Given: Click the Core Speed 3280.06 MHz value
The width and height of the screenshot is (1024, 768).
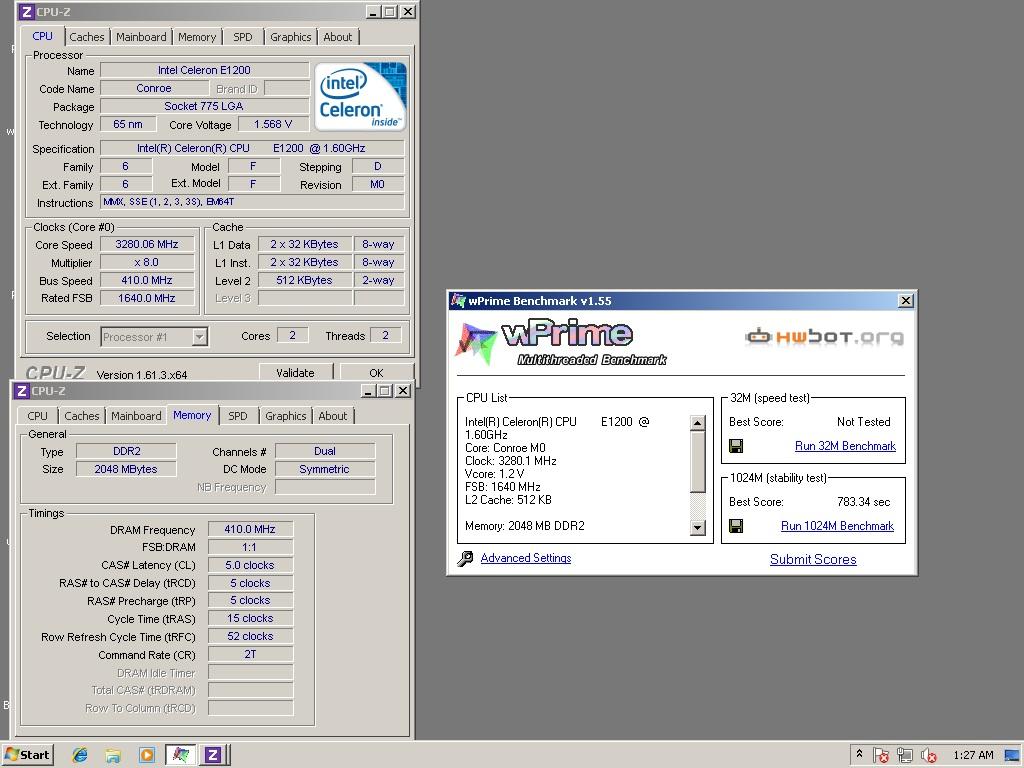Looking at the screenshot, I should pos(147,244).
